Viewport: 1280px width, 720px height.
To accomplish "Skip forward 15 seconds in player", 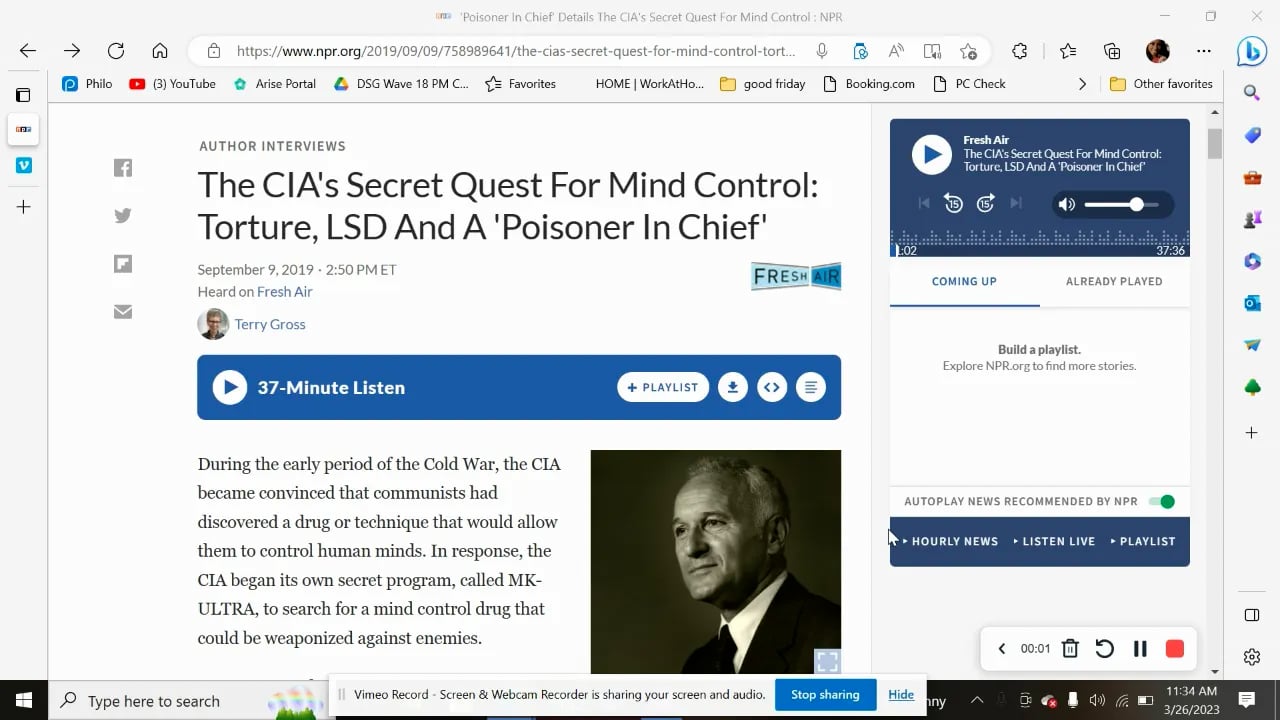I will click(x=985, y=204).
